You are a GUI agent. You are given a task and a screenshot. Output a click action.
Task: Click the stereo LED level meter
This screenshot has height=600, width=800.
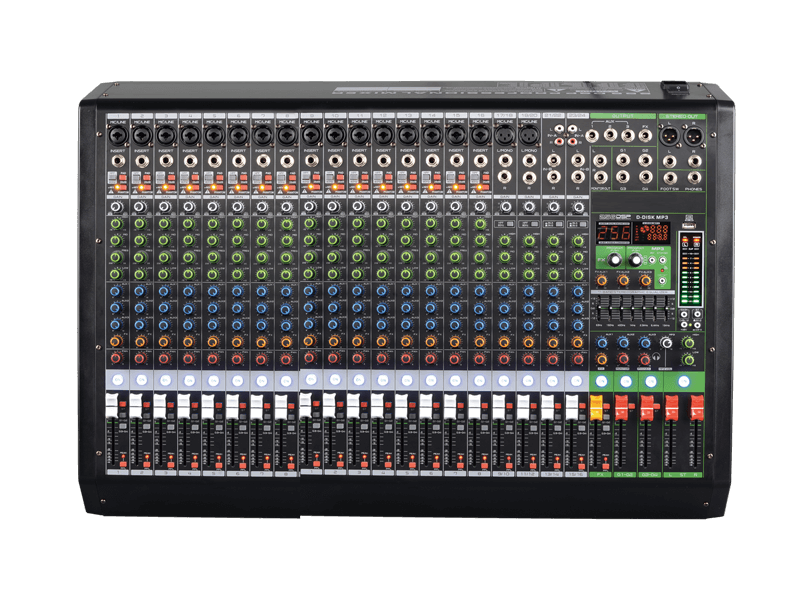tap(691, 269)
